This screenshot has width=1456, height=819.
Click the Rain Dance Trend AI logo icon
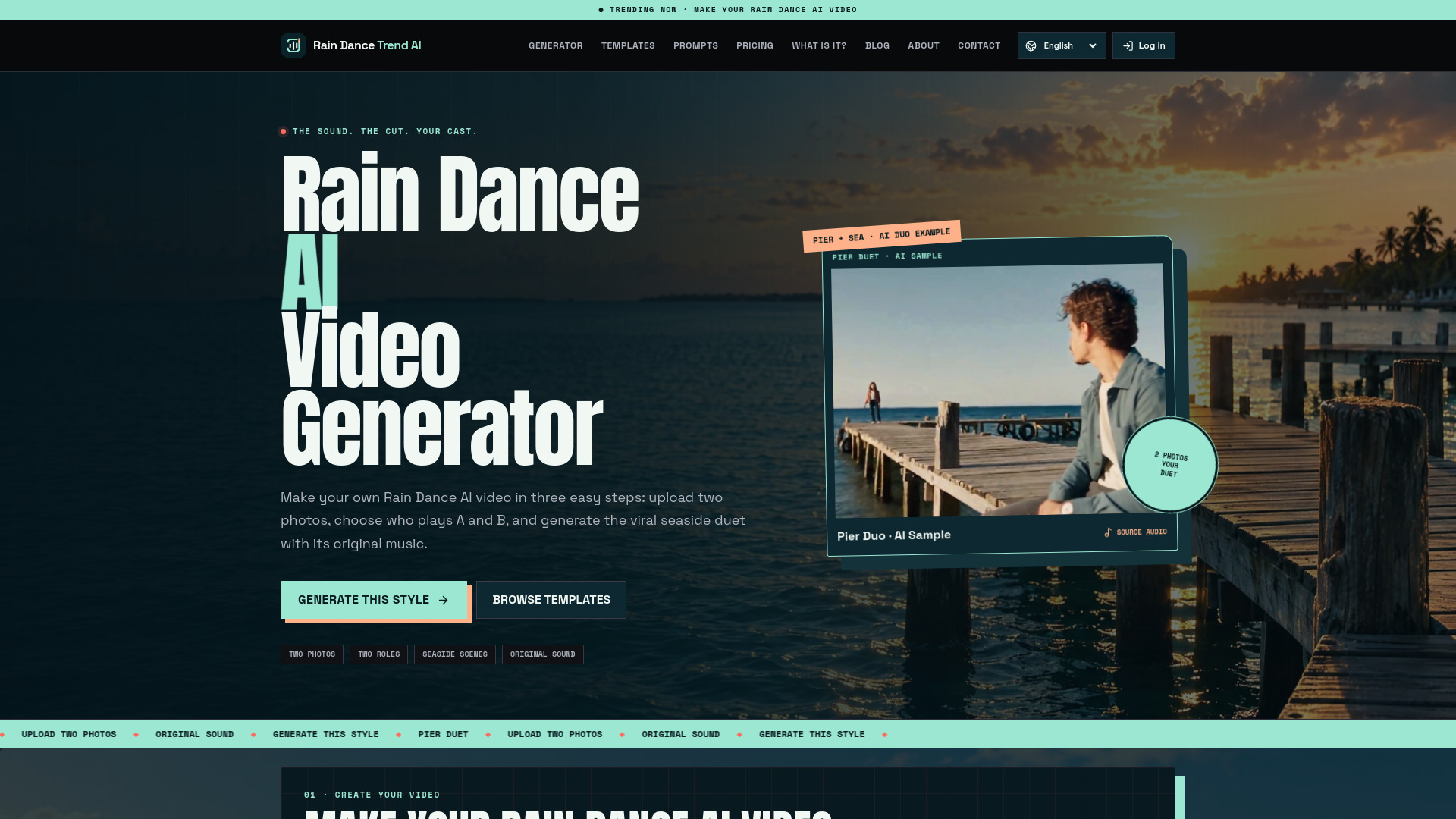pos(293,45)
